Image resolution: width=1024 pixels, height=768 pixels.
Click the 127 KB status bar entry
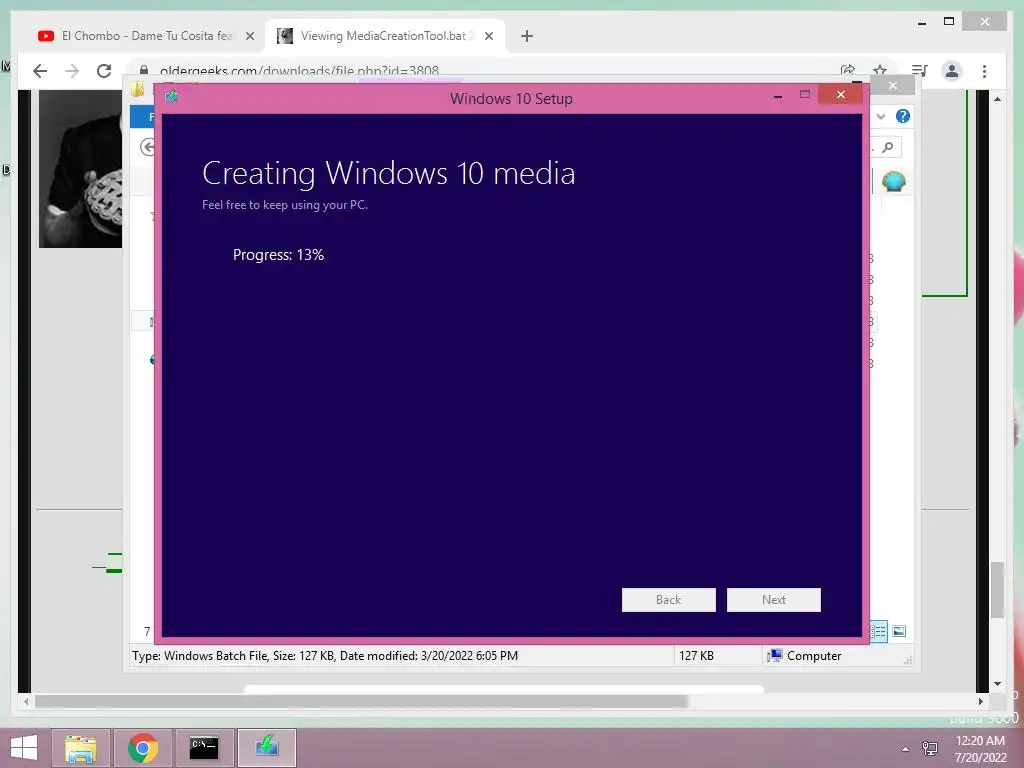tap(696, 656)
